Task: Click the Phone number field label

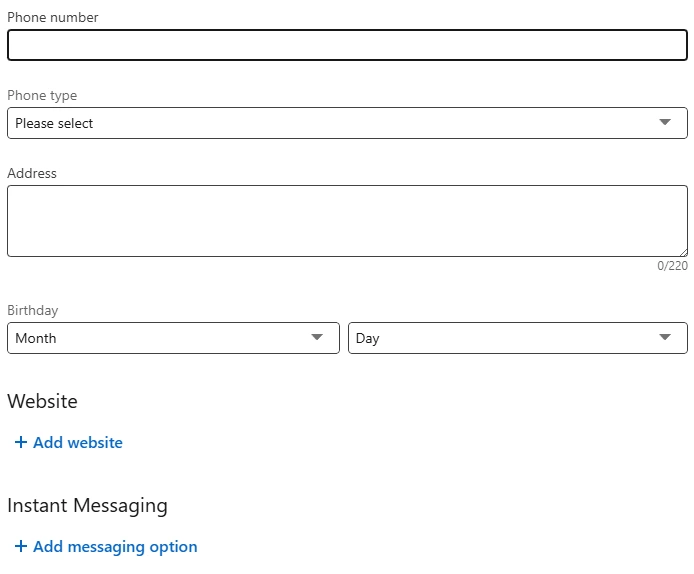Action: point(53,17)
